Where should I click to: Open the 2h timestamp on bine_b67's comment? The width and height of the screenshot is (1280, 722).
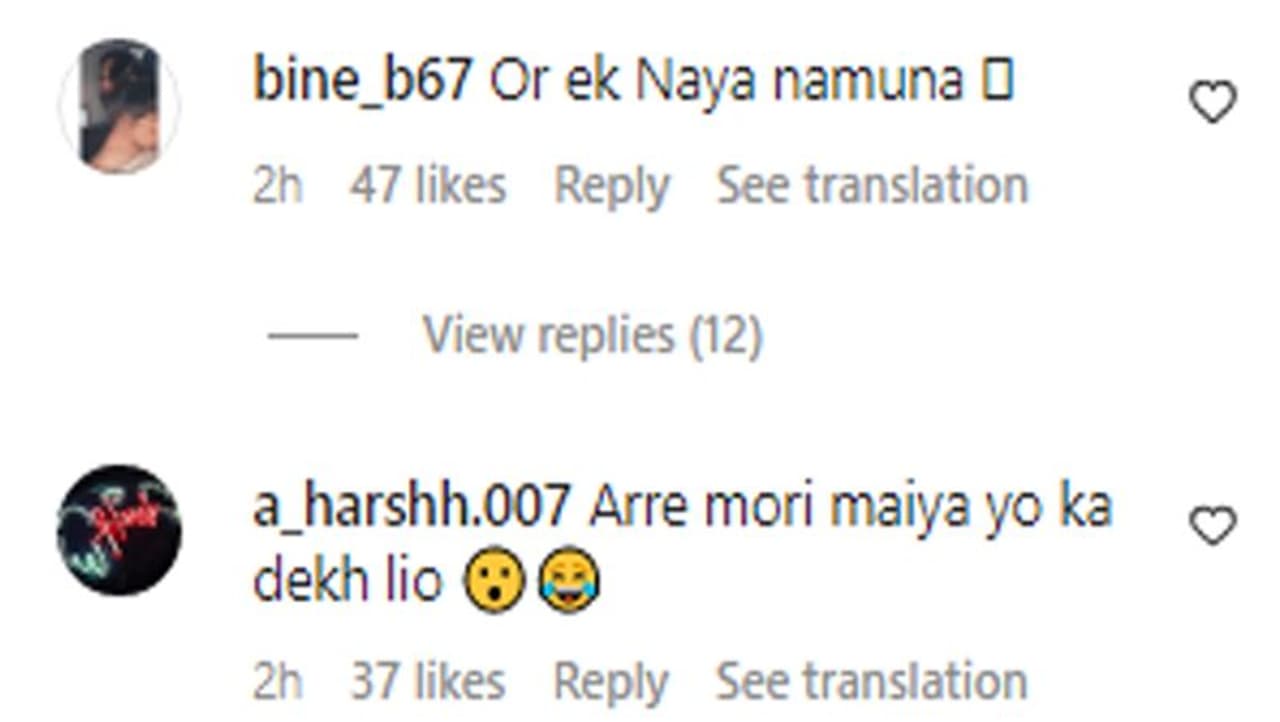point(277,186)
